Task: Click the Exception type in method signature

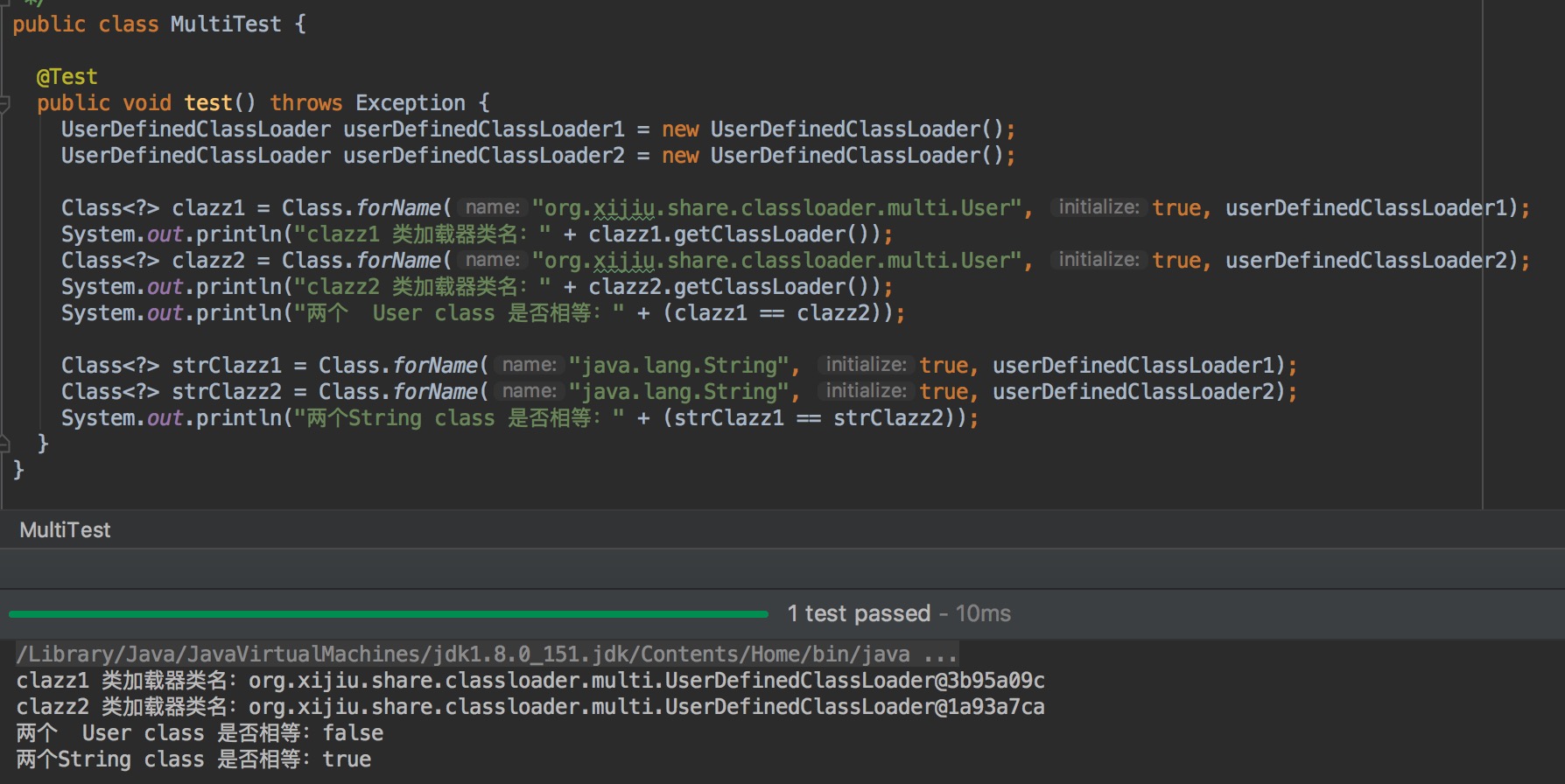Action: coord(411,103)
